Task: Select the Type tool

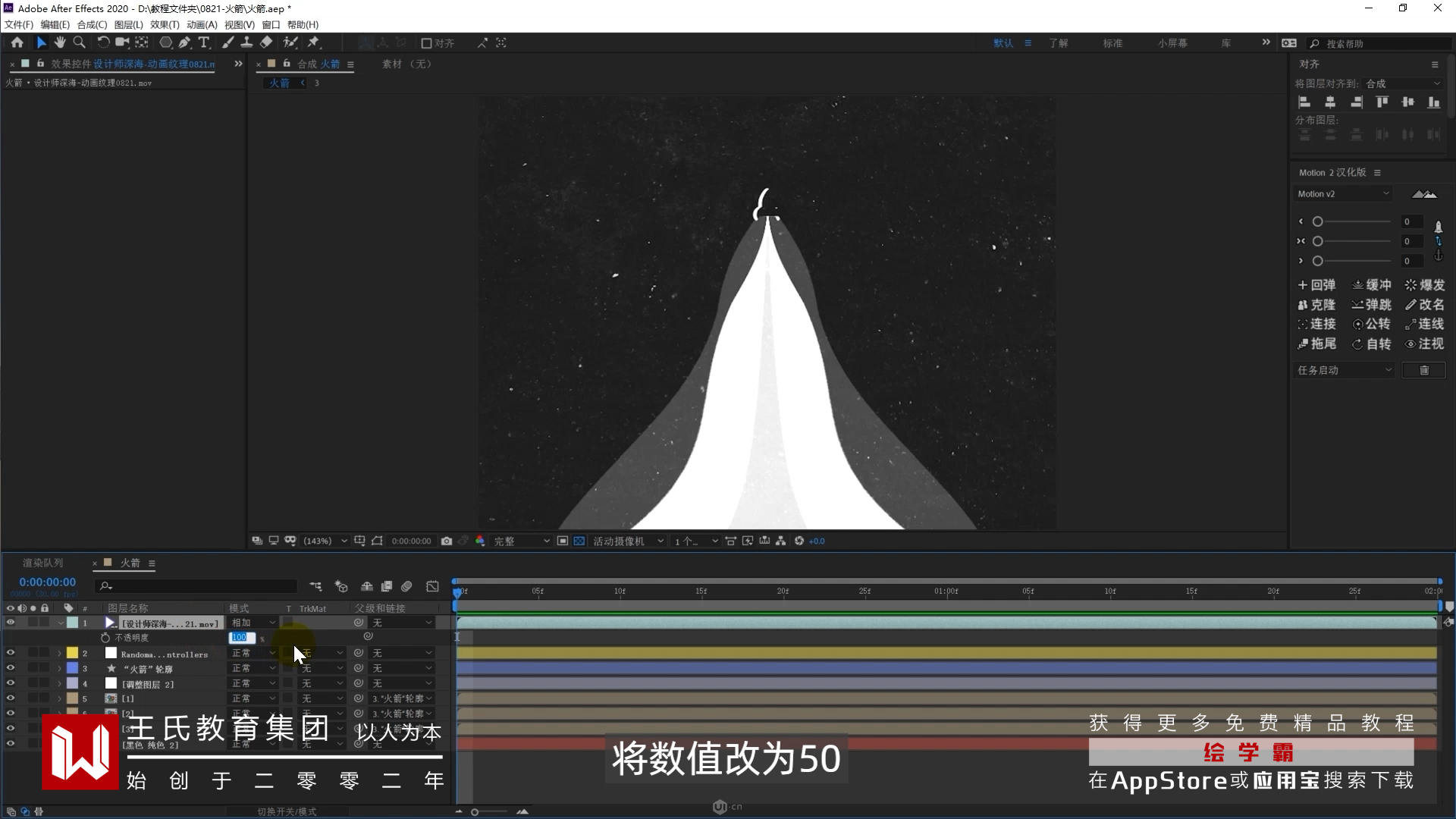Action: [204, 42]
